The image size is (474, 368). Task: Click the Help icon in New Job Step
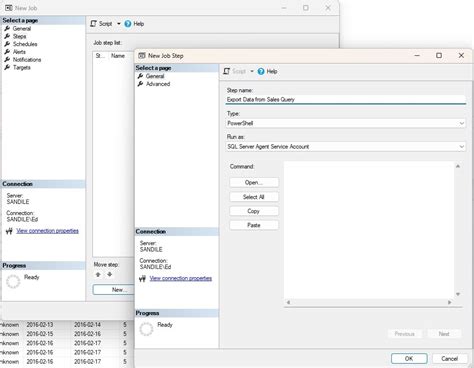pos(261,71)
